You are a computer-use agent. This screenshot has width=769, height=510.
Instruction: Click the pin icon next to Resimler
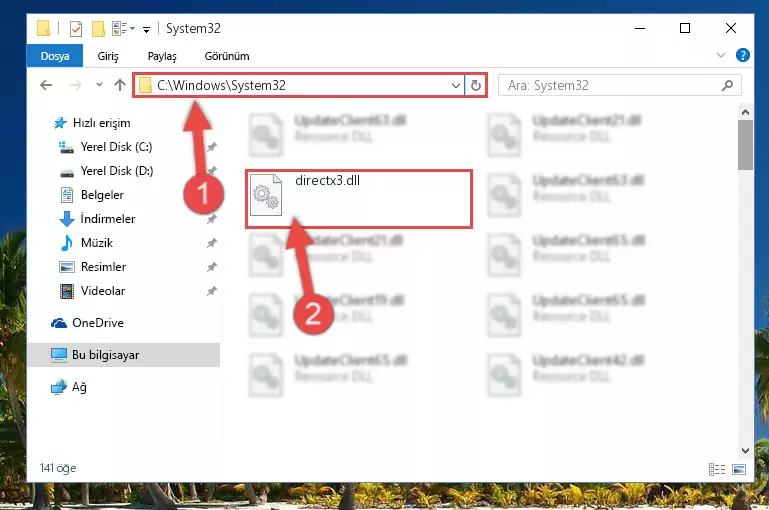click(211, 267)
